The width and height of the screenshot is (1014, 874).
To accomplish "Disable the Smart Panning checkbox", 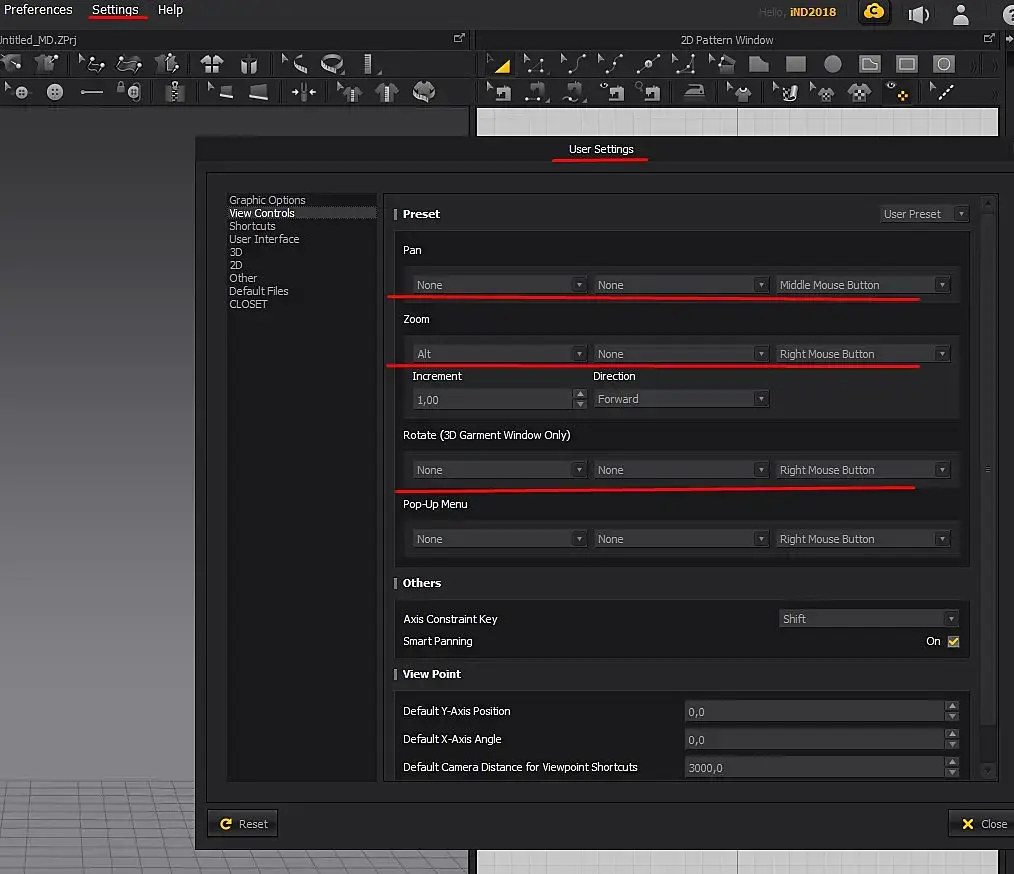I will click(953, 642).
